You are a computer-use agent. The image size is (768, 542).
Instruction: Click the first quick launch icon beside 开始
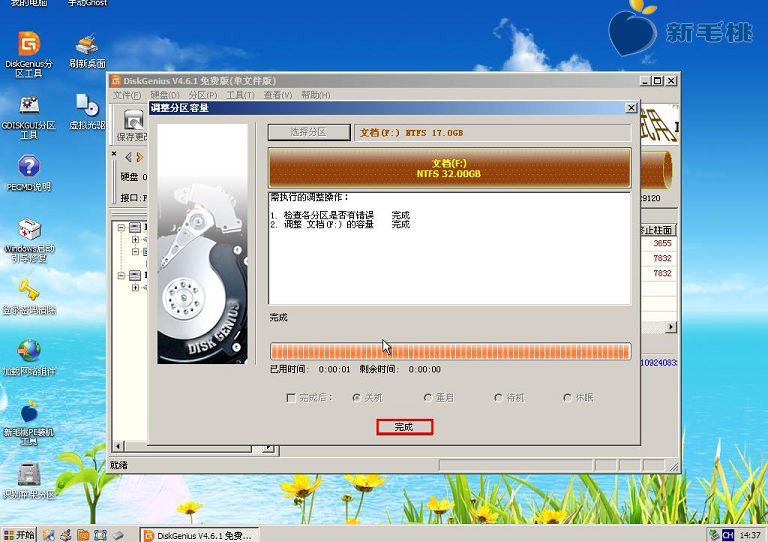coord(48,535)
